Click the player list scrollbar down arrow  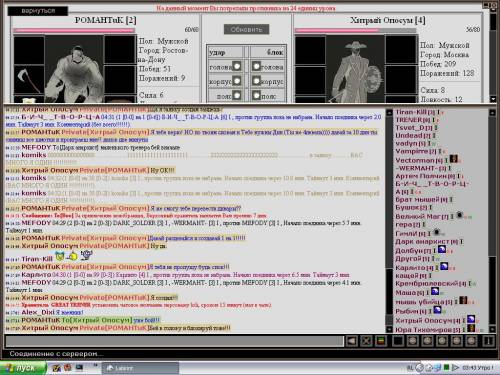[x=492, y=329]
